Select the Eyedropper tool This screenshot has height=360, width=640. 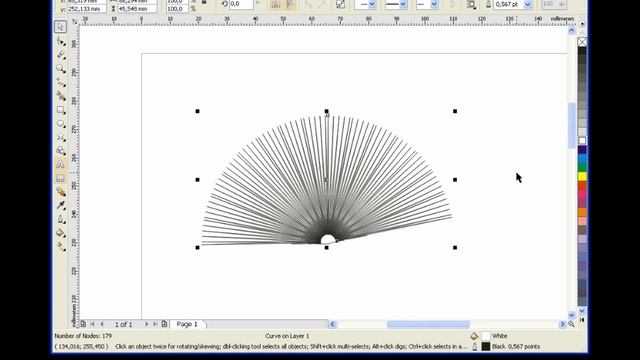click(x=61, y=205)
